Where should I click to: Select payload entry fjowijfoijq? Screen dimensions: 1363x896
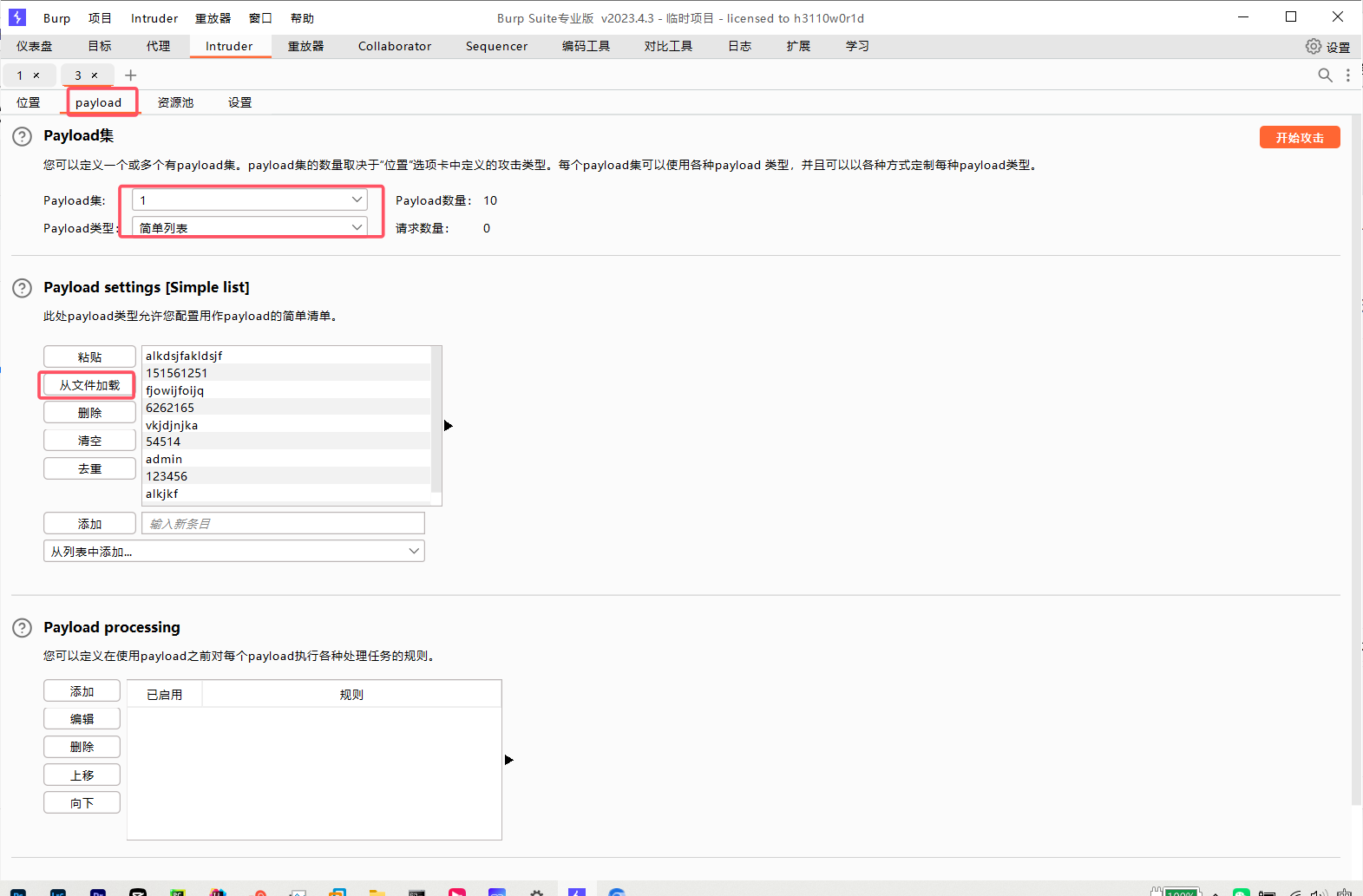[286, 390]
